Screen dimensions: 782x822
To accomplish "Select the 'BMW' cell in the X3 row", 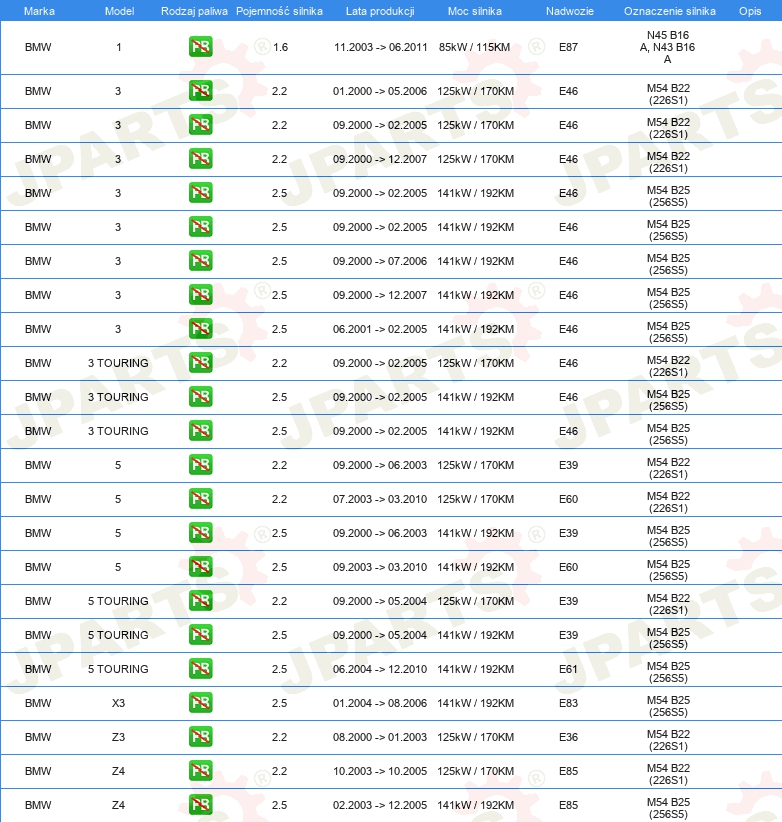I will click(x=38, y=703).
